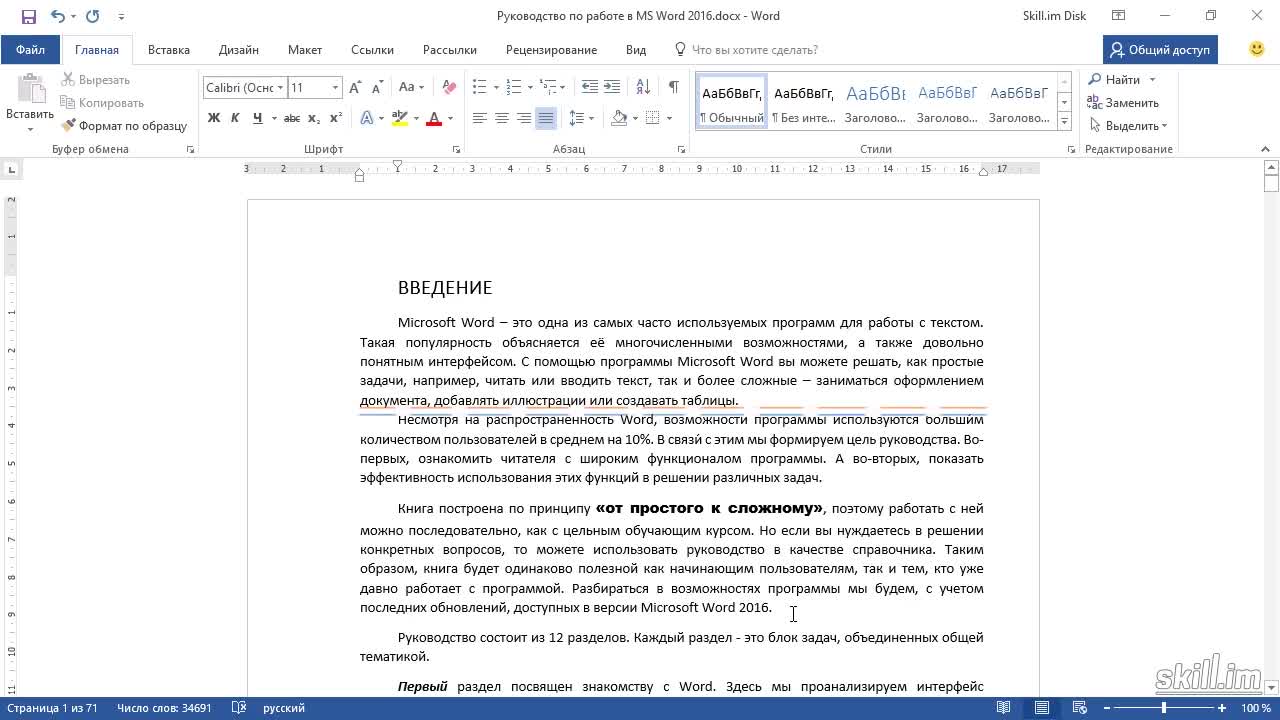Image resolution: width=1280 pixels, height=720 pixels.
Task: Turn off justified paragraph alignment
Action: tap(545, 118)
